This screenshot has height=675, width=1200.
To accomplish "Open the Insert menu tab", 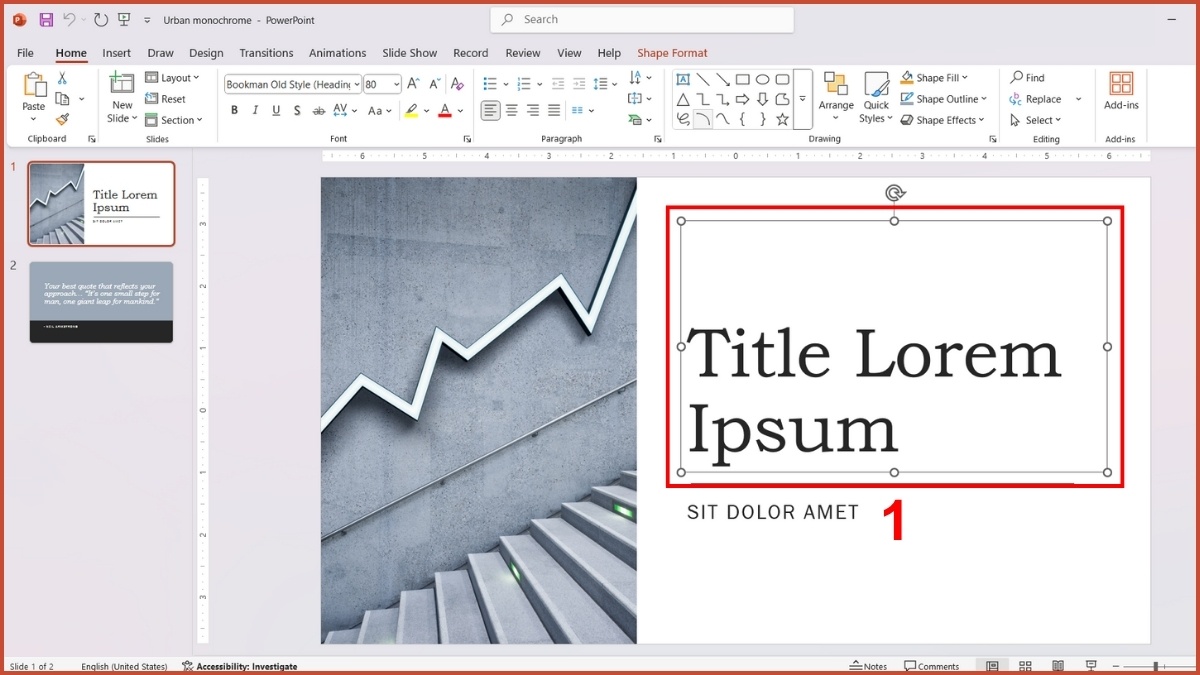I will [x=116, y=53].
